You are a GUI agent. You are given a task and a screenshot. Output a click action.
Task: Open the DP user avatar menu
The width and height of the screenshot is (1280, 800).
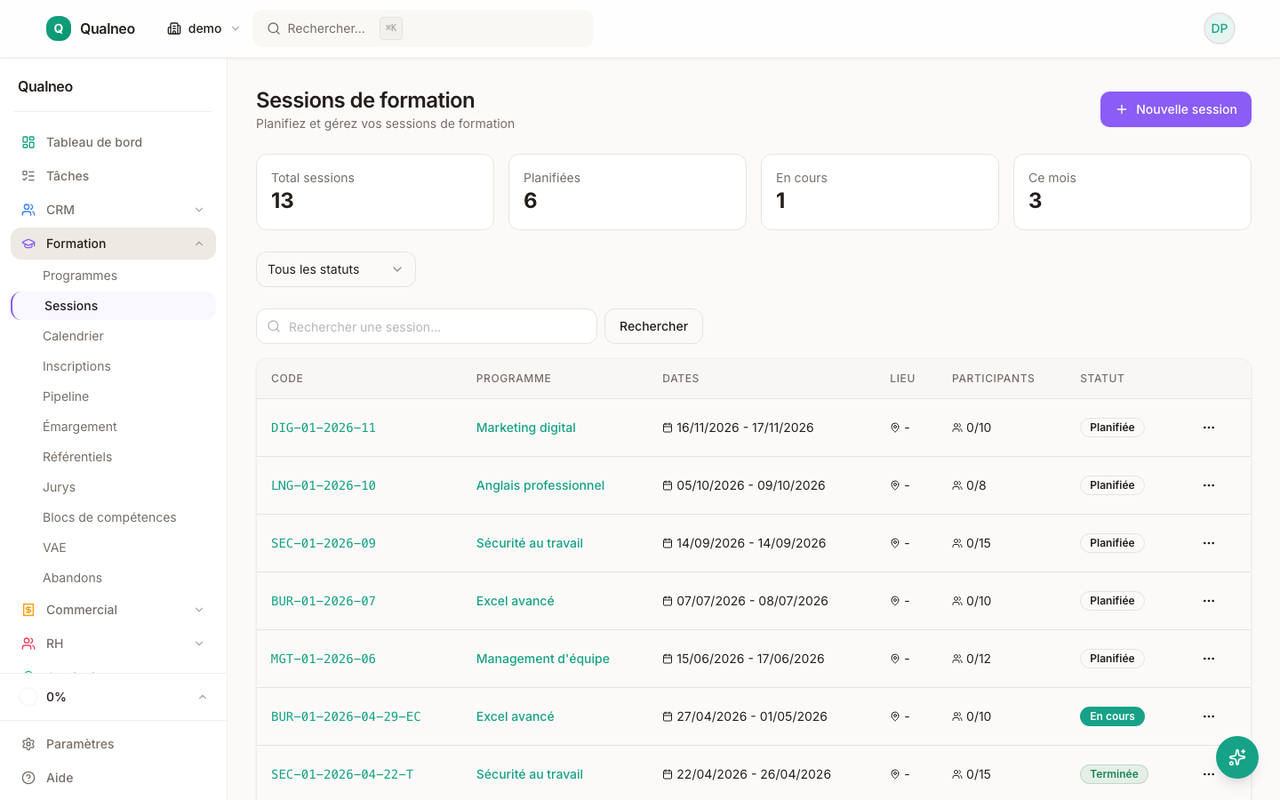[1219, 28]
